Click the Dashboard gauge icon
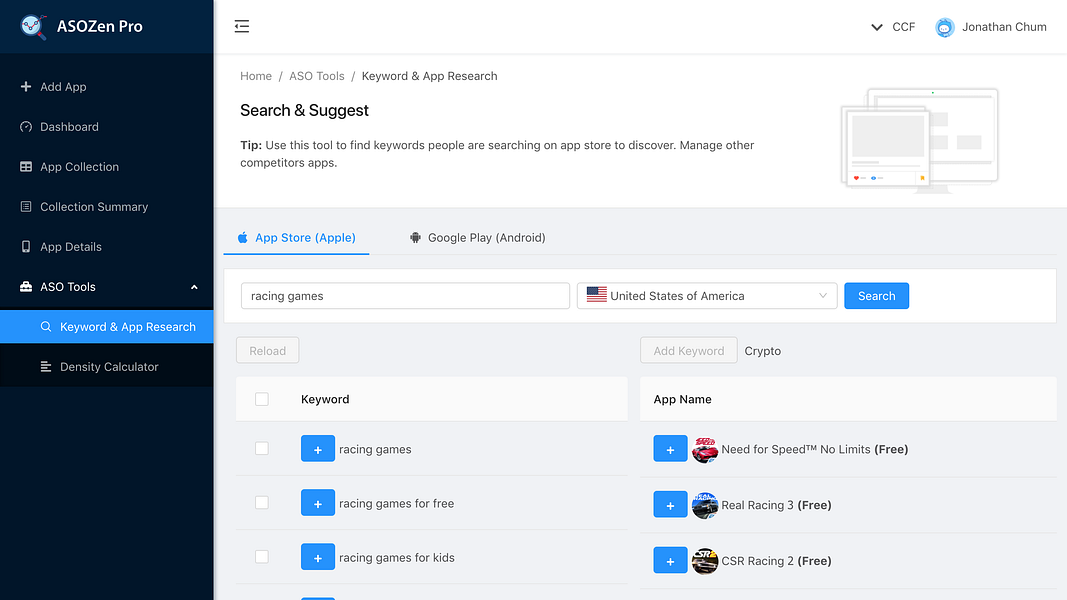 pyautogui.click(x=26, y=127)
